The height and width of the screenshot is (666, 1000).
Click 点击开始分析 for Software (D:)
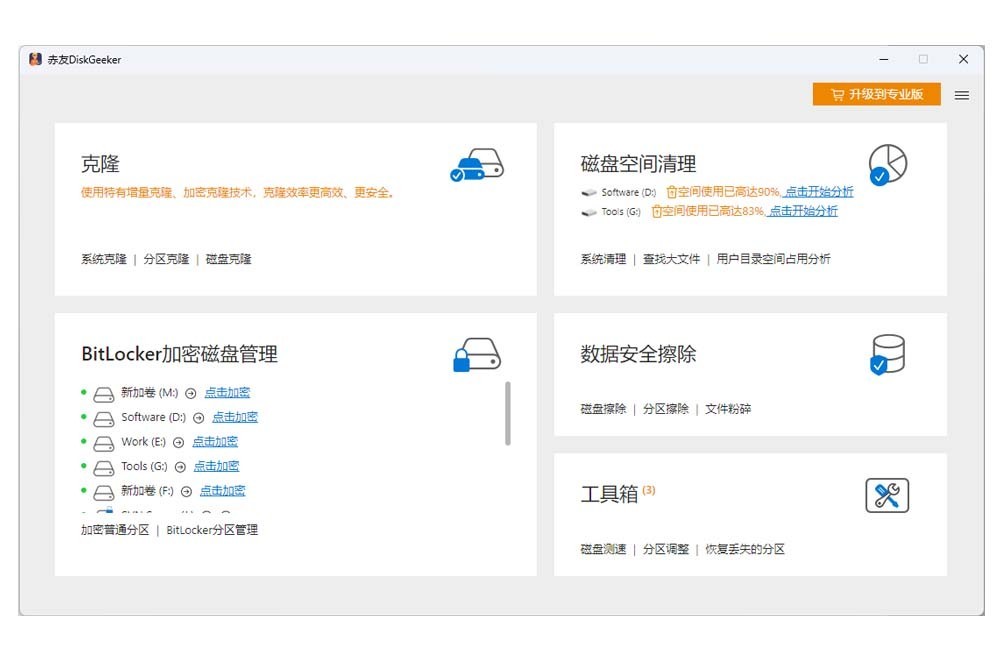point(818,192)
